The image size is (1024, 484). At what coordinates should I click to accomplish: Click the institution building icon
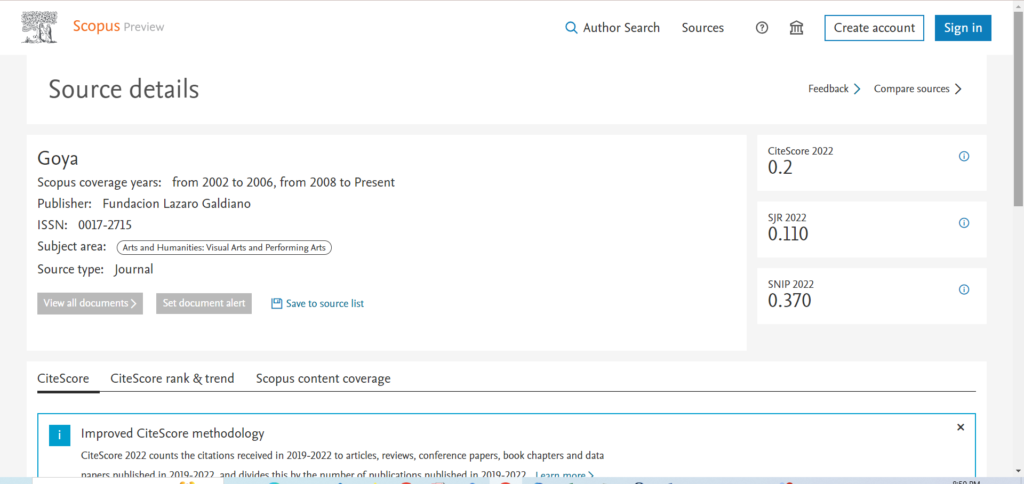(796, 28)
